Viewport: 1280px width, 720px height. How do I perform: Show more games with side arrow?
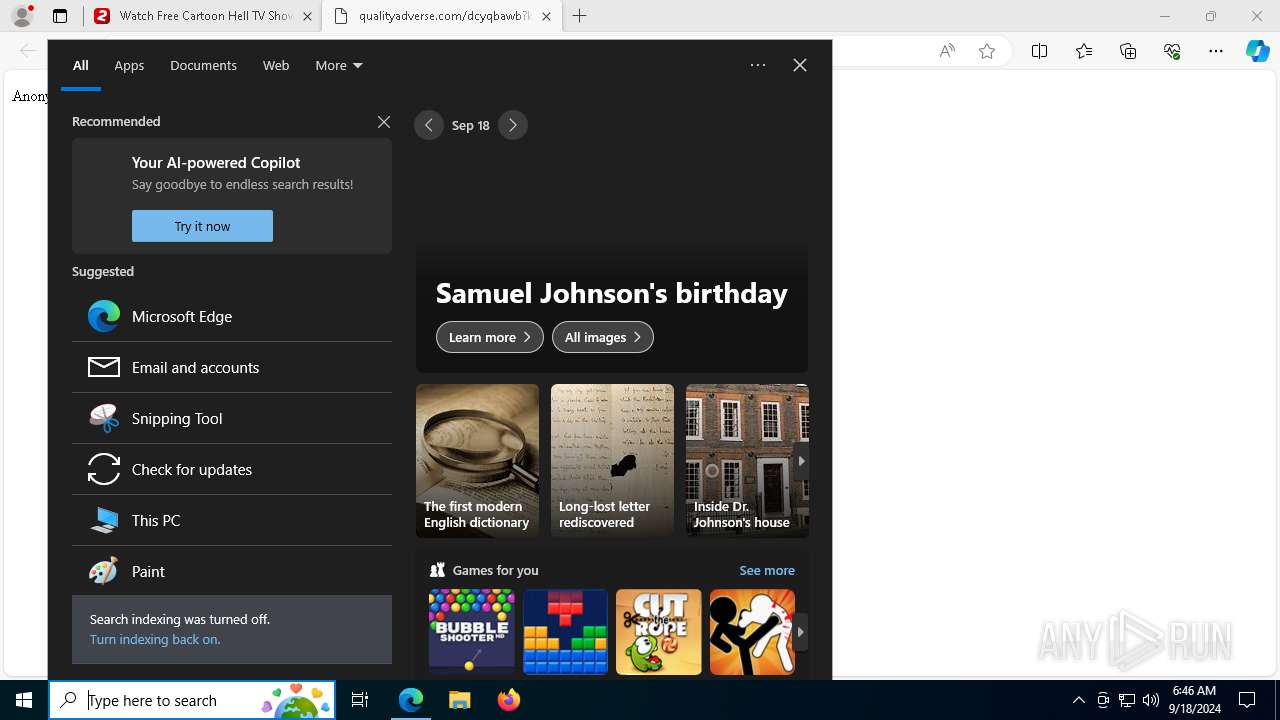pos(801,632)
